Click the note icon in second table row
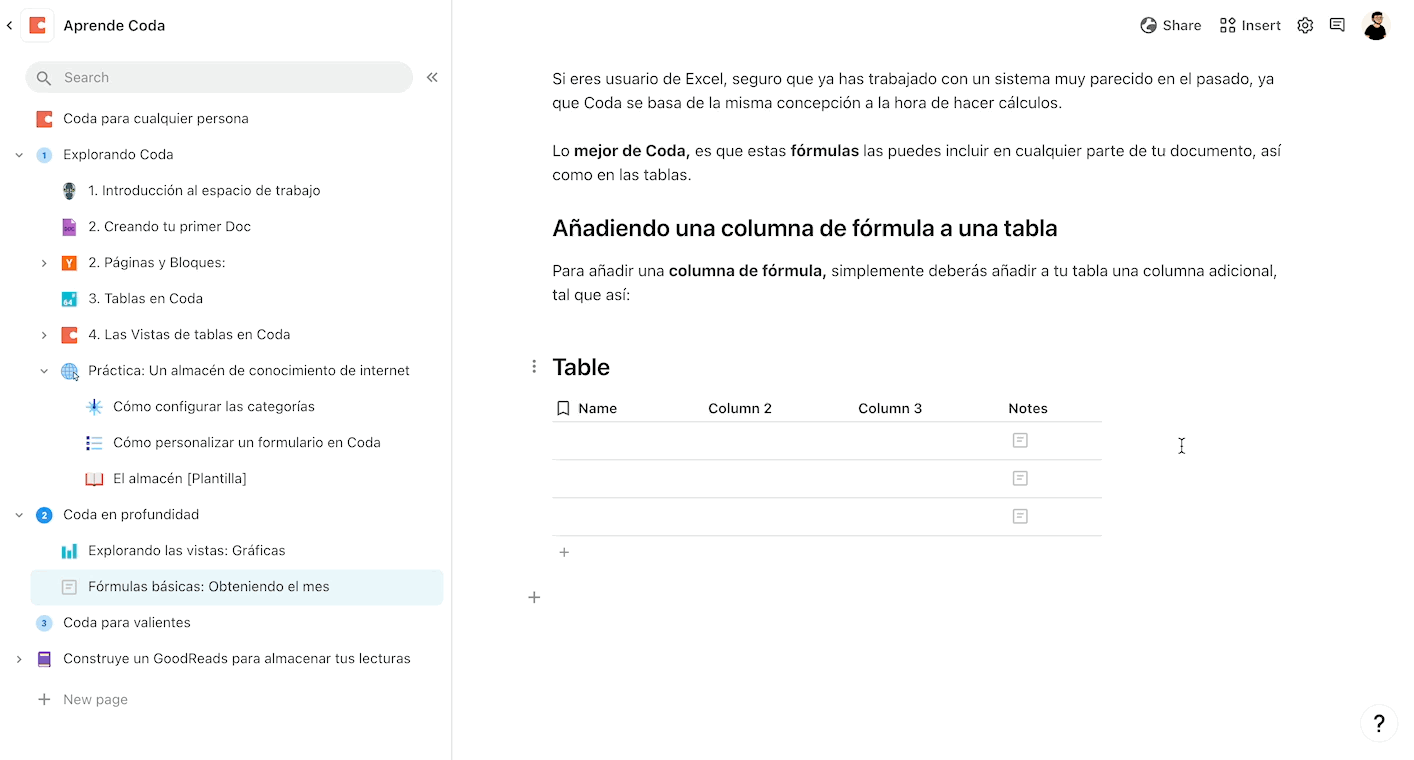Image resolution: width=1414 pixels, height=760 pixels. (x=1020, y=478)
